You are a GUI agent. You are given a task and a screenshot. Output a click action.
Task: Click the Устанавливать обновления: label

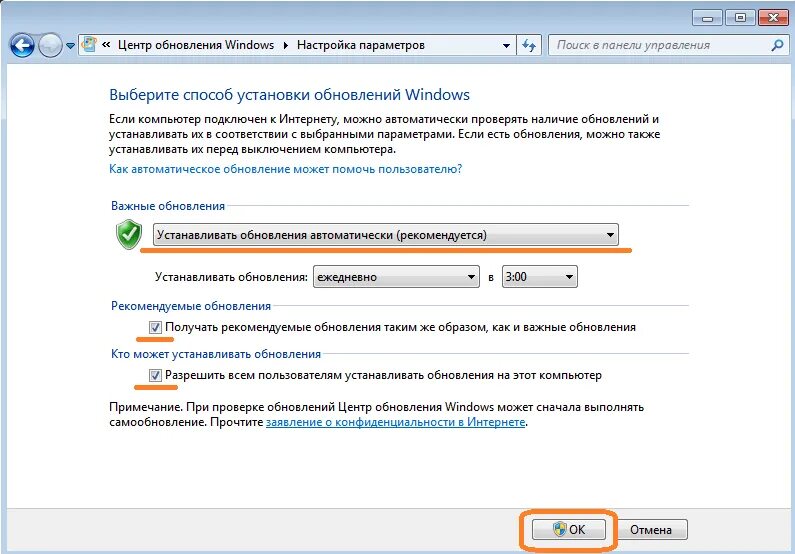[231, 277]
